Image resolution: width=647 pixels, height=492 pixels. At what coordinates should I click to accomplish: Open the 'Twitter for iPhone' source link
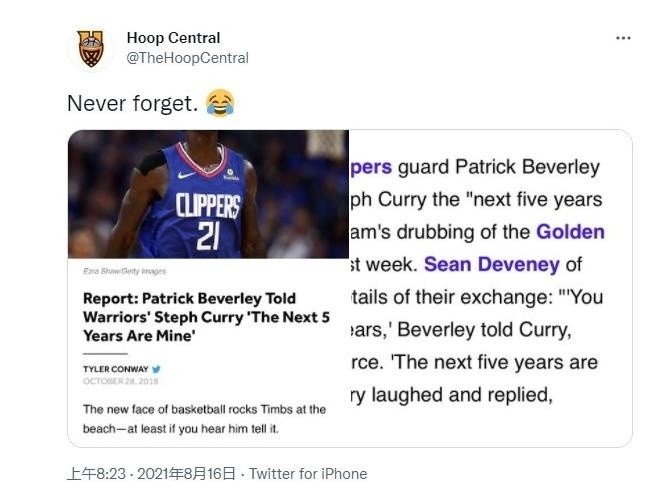pyautogui.click(x=308, y=473)
